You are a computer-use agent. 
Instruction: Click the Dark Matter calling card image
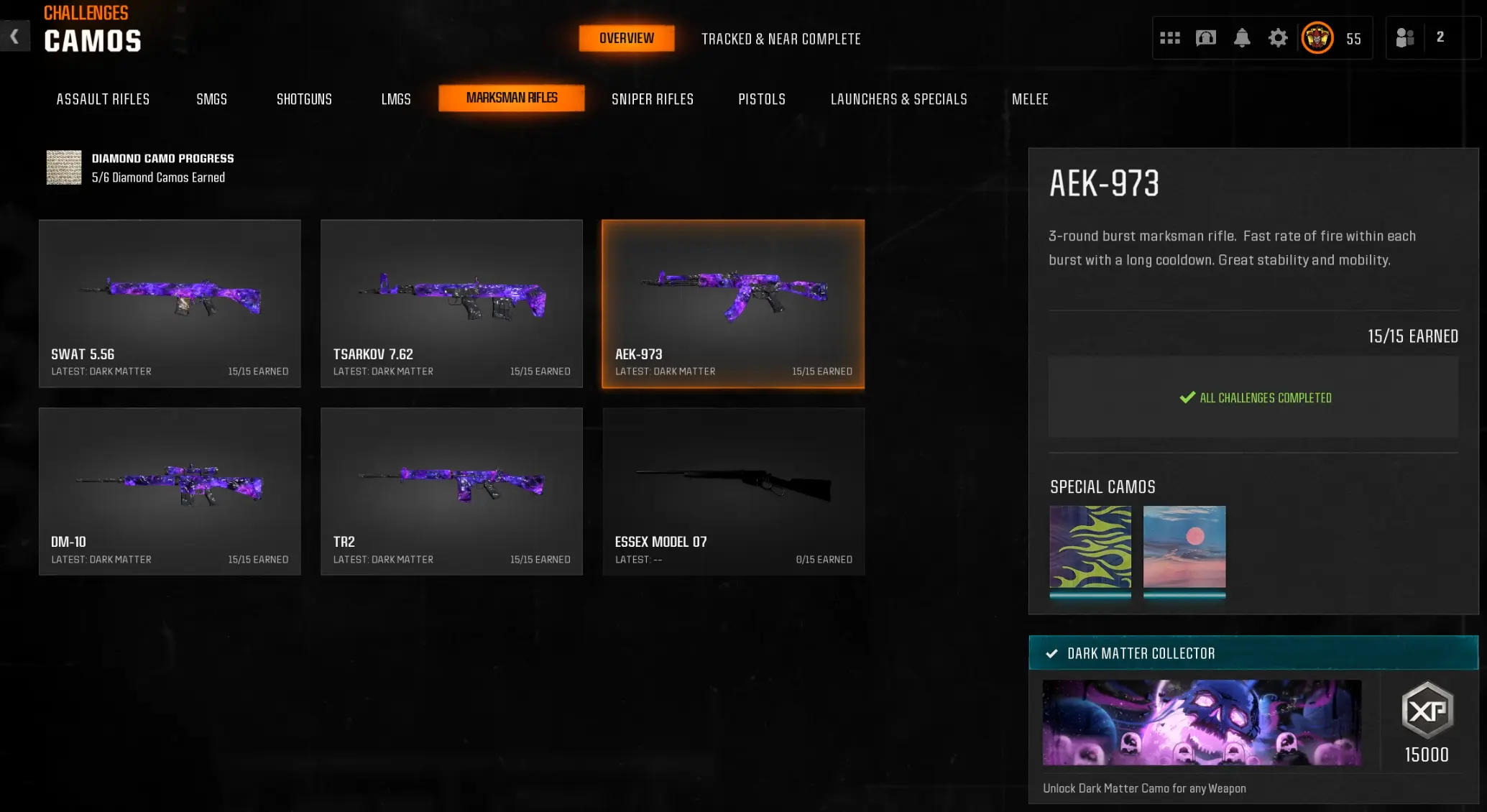coord(1202,722)
